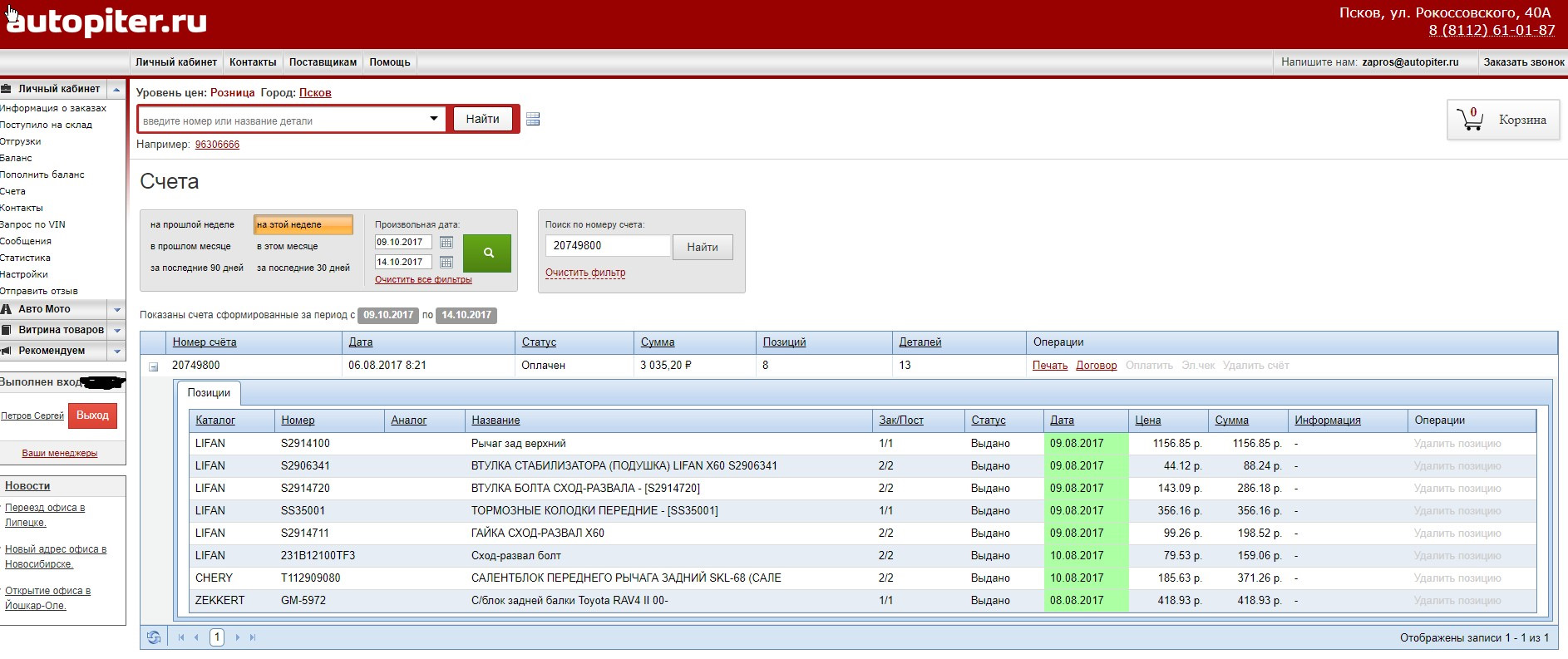Click the Витрина товаров section icon
The height and width of the screenshot is (659, 1568).
pyautogui.click(x=7, y=329)
